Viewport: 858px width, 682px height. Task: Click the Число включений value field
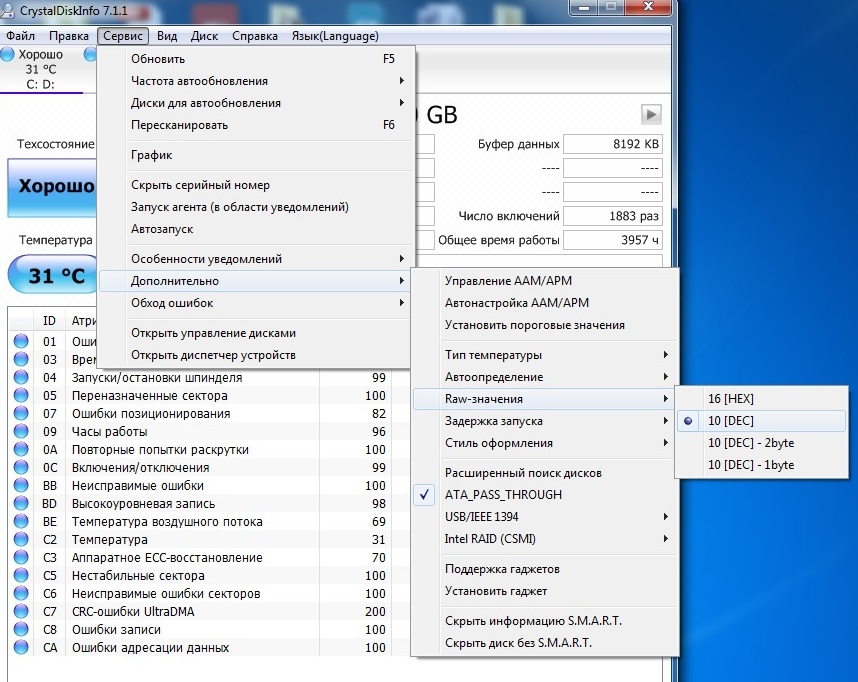(x=612, y=216)
